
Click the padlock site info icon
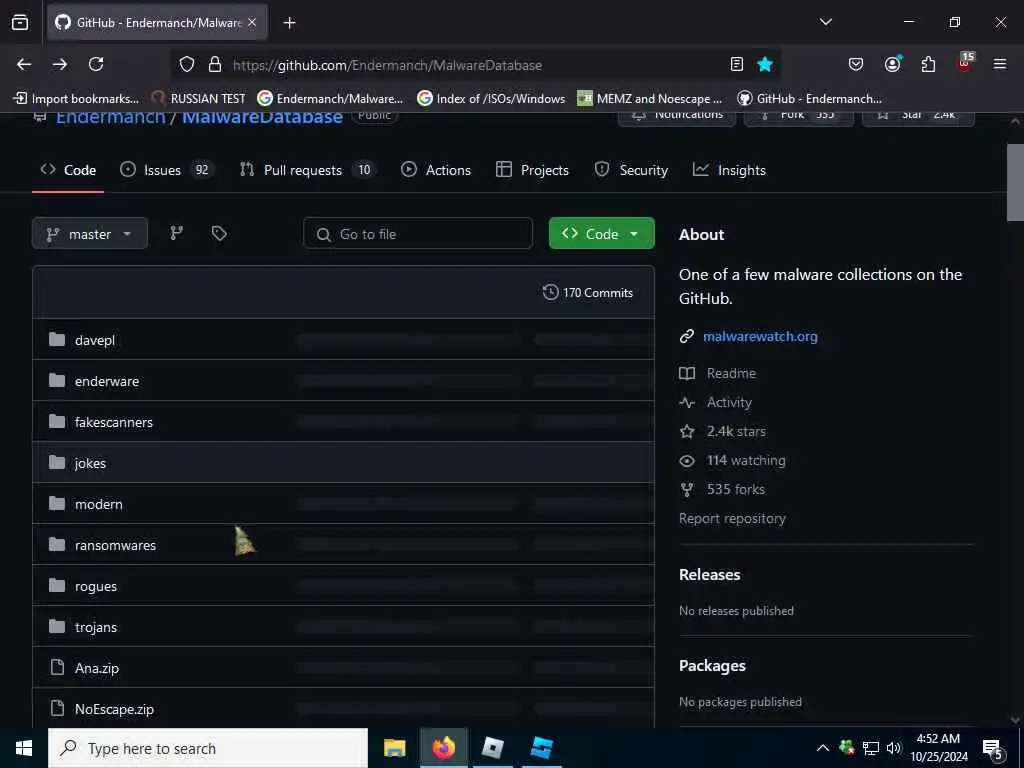pyautogui.click(x=215, y=65)
